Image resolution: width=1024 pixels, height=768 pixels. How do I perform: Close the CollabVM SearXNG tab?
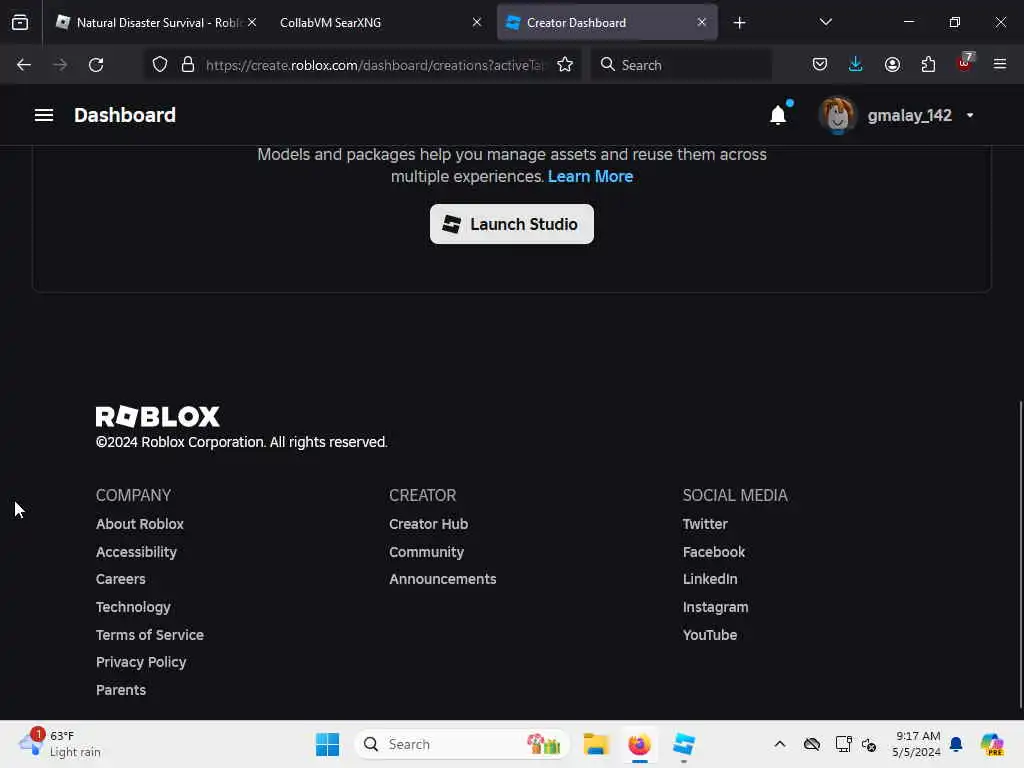coord(477,22)
